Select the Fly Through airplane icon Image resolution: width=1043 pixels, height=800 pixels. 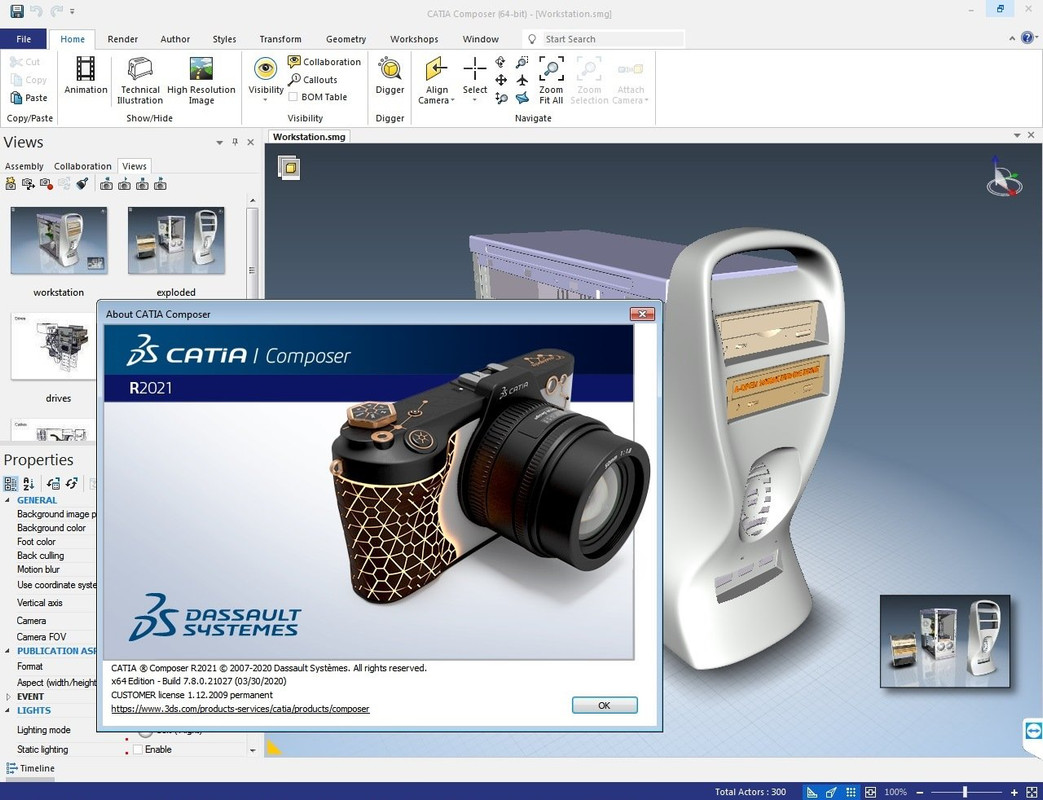click(522, 80)
